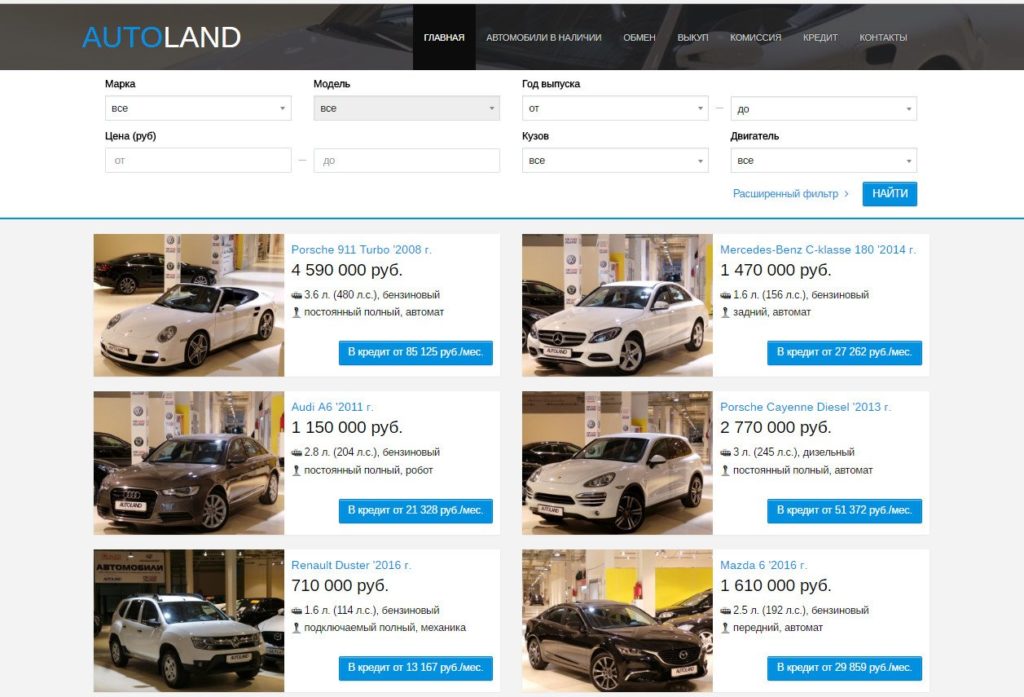Click the Цена 'от' minimum price field
The height and width of the screenshot is (697, 1024).
tap(198, 161)
